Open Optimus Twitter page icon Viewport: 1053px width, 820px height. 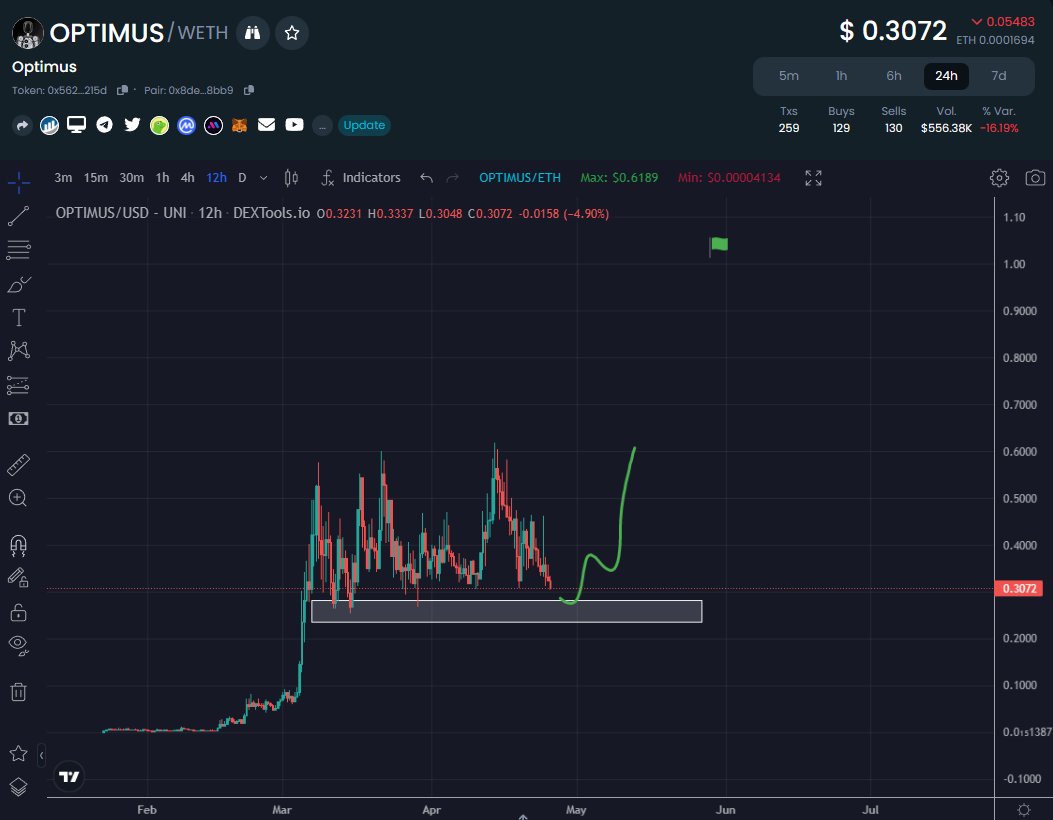[x=131, y=125]
